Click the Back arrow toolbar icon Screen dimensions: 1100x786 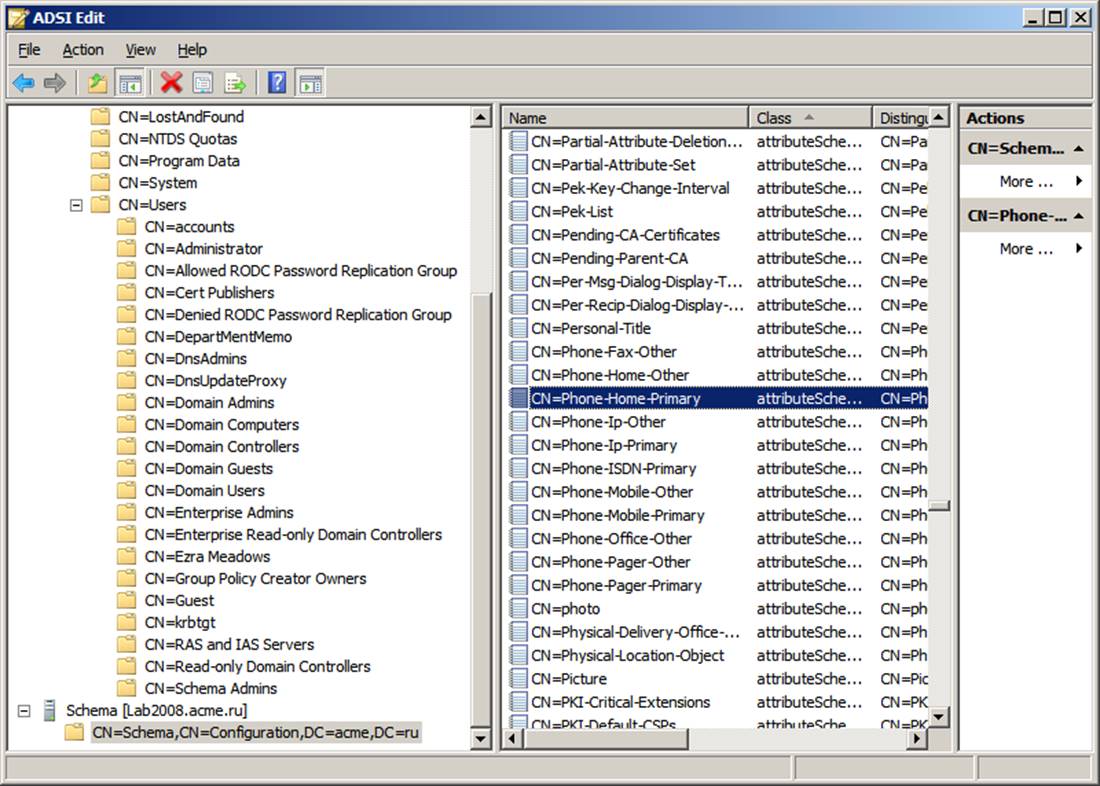click(23, 83)
